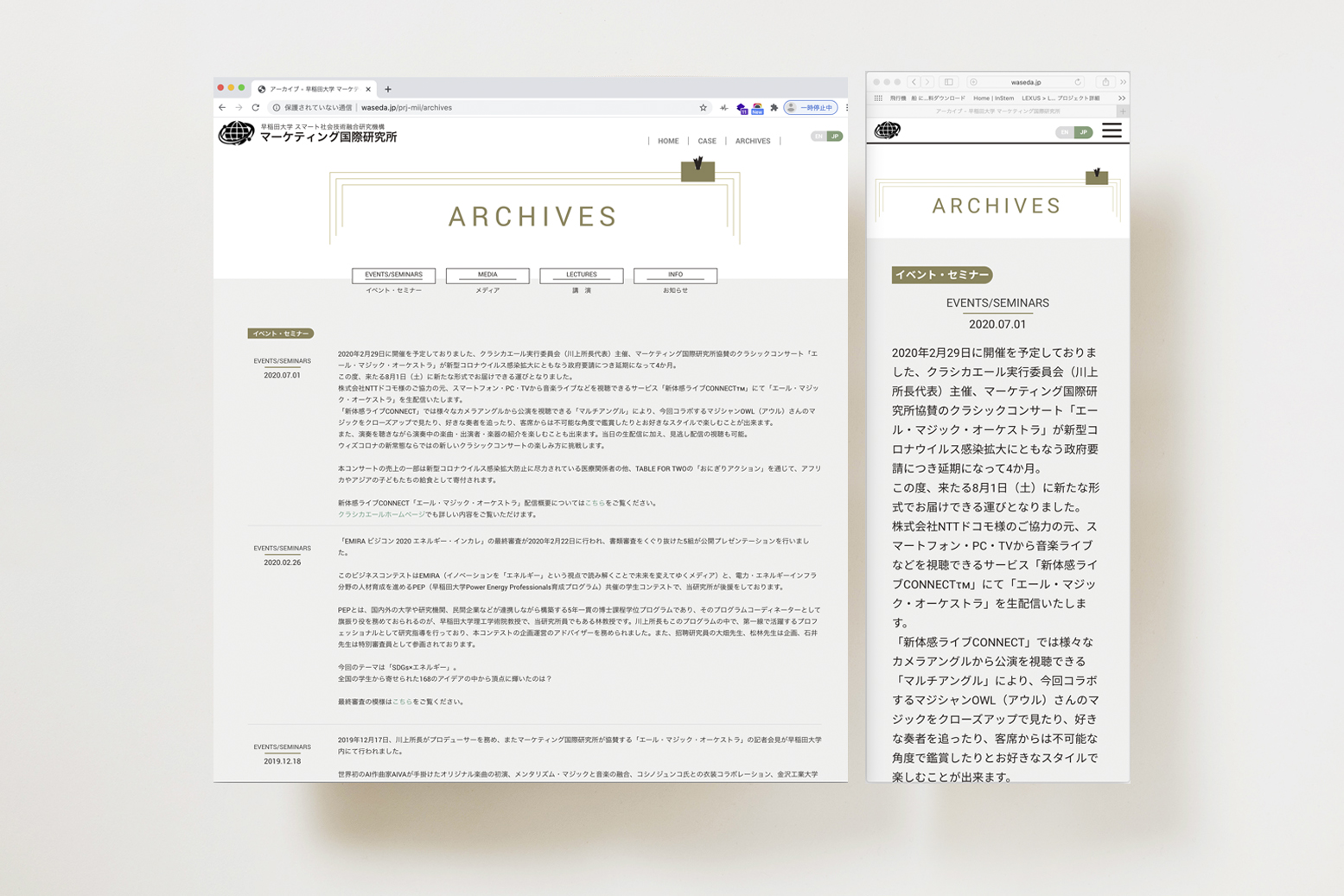This screenshot has height=896, width=1344.
Task: Select JP language toggle in Chrome page
Action: coord(835,137)
